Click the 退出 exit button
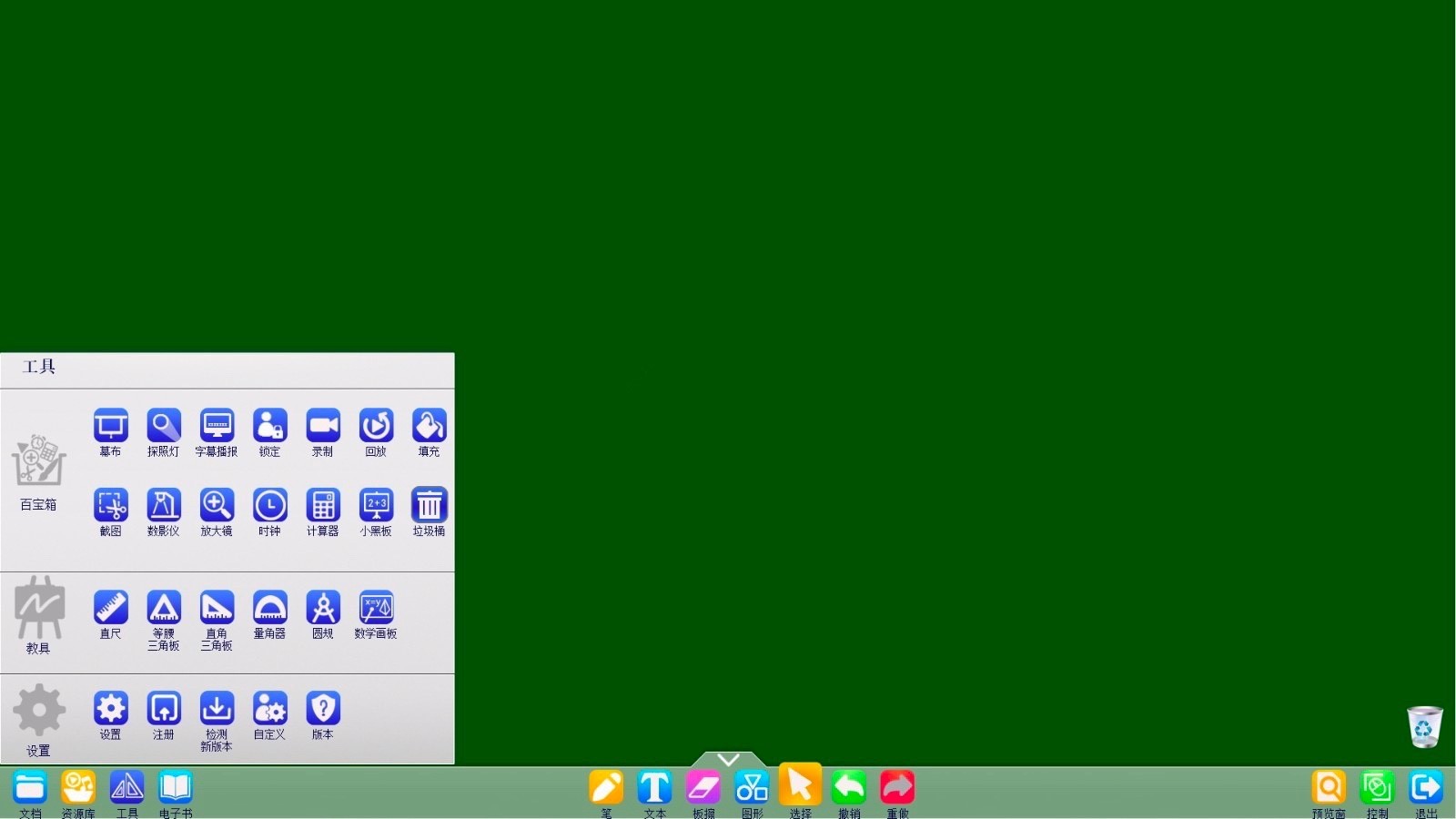 coord(1426,788)
